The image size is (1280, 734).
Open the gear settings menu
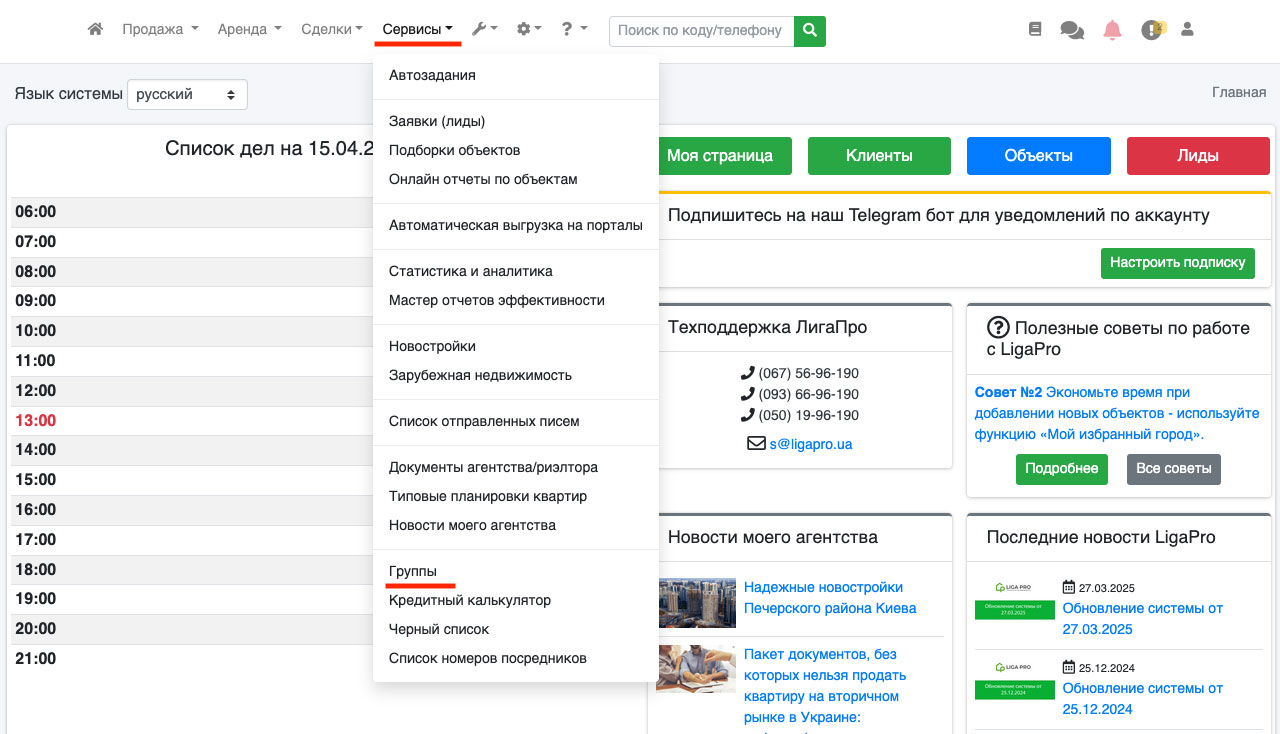[x=528, y=30]
